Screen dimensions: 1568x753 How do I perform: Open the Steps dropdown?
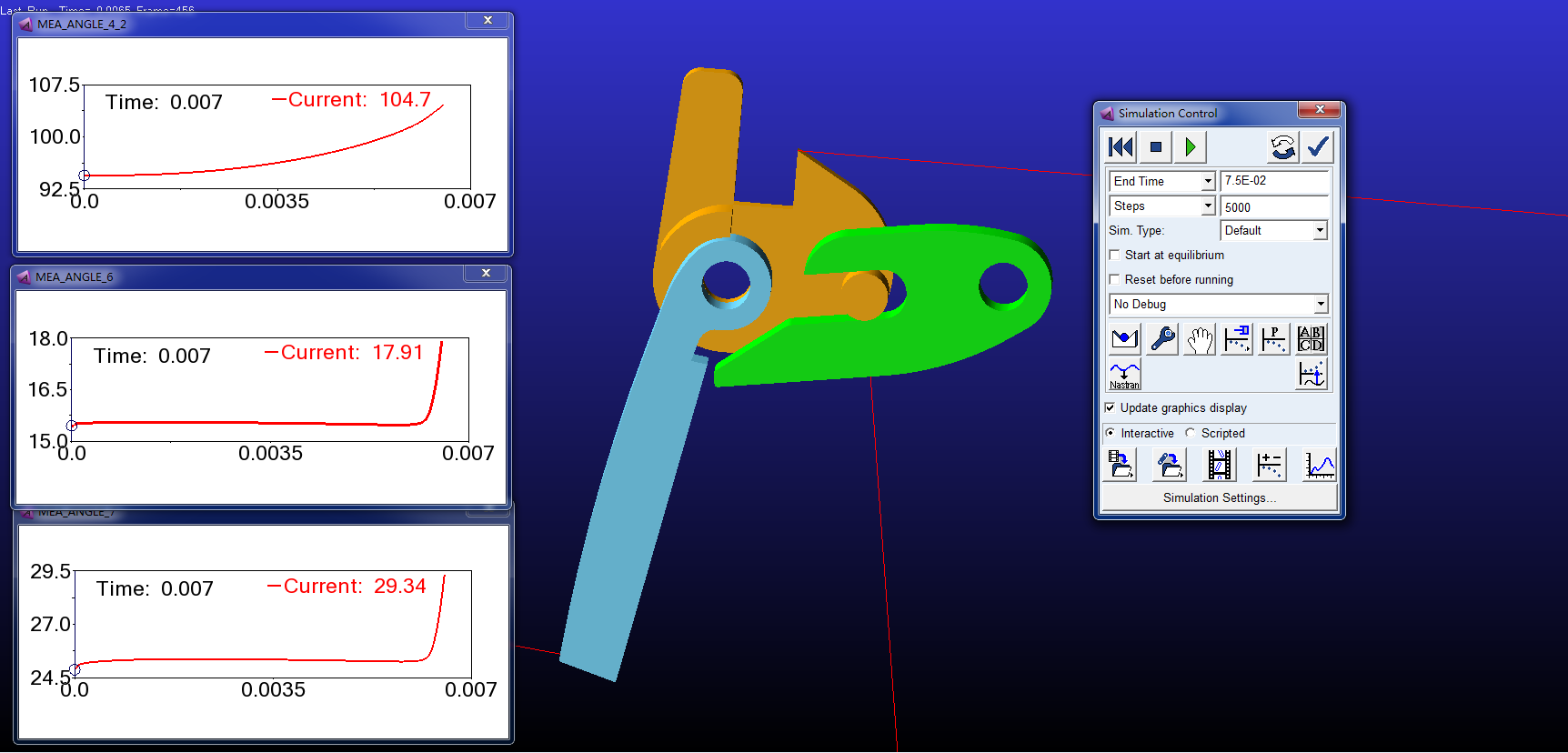coord(1208,206)
